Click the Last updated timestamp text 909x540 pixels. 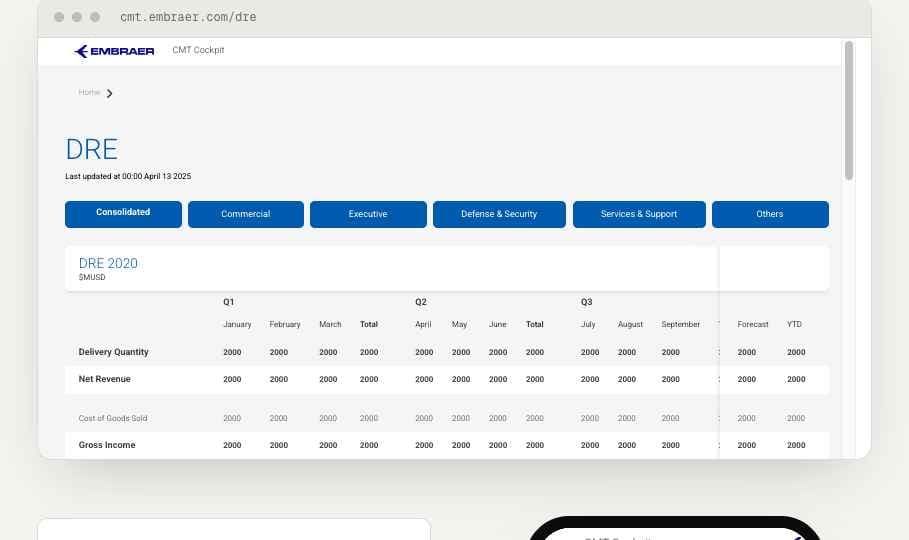128,176
